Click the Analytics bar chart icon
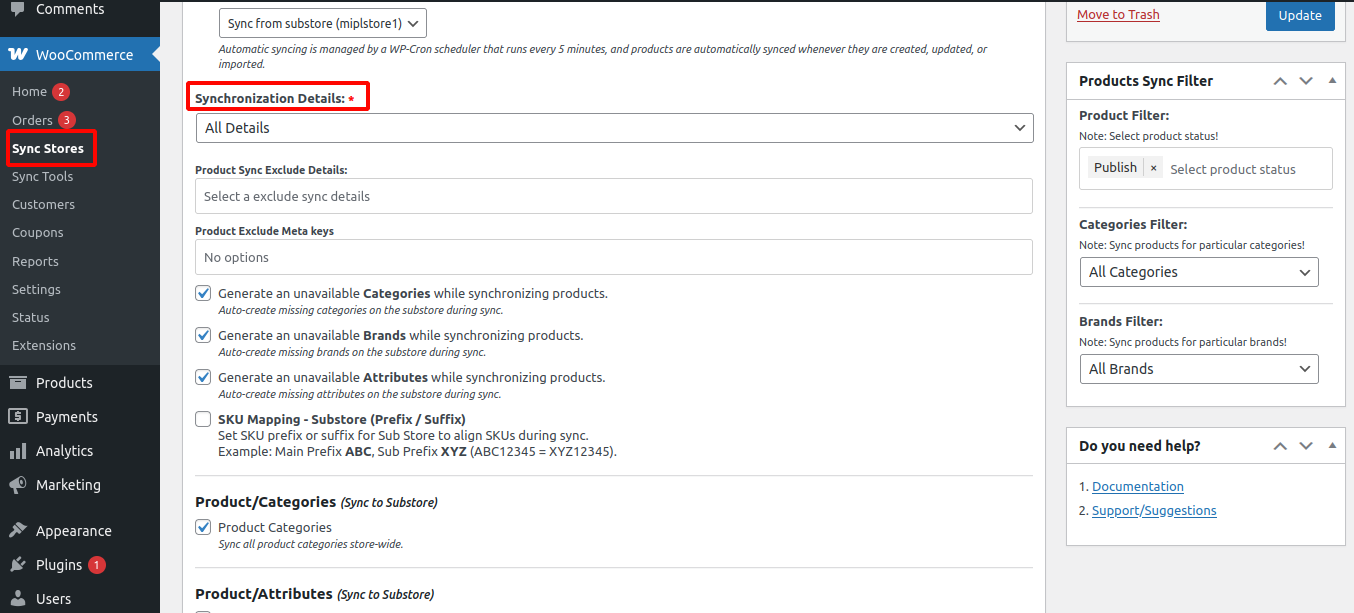This screenshot has height=613, width=1354. pyautogui.click(x=18, y=451)
